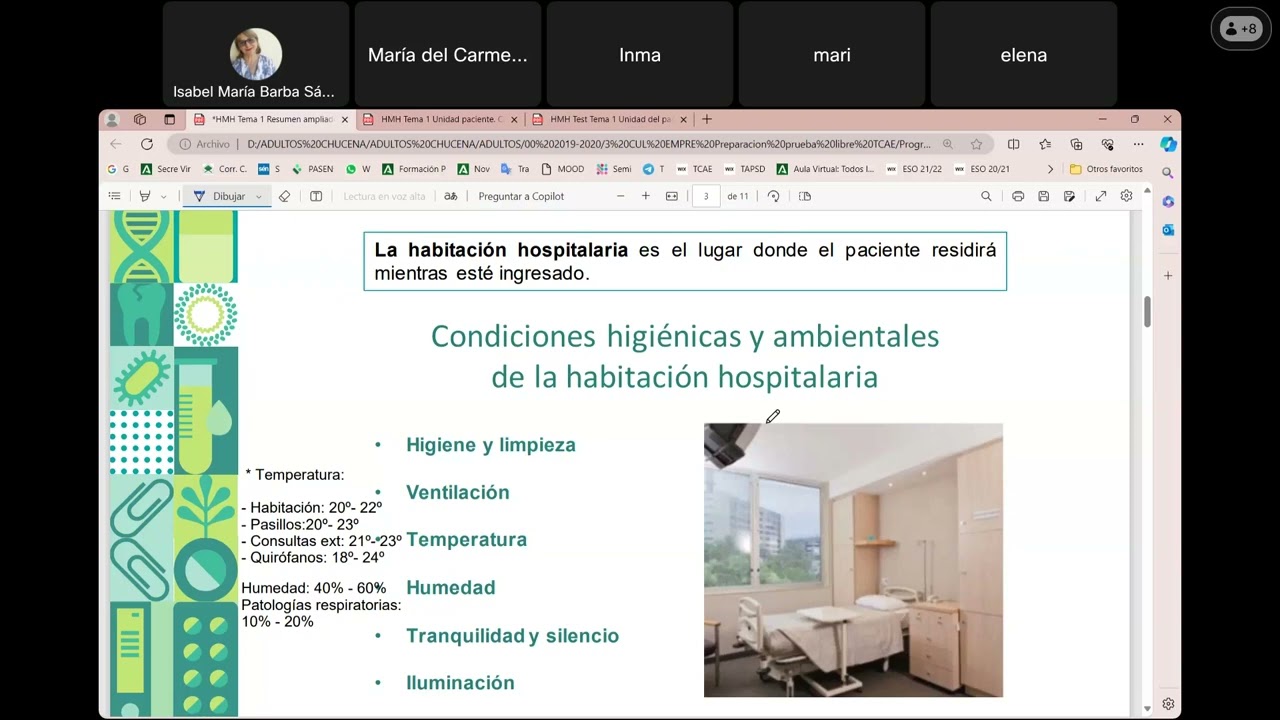Reload the page with refresh button
Viewport: 1280px width, 720px height.
[147, 144]
